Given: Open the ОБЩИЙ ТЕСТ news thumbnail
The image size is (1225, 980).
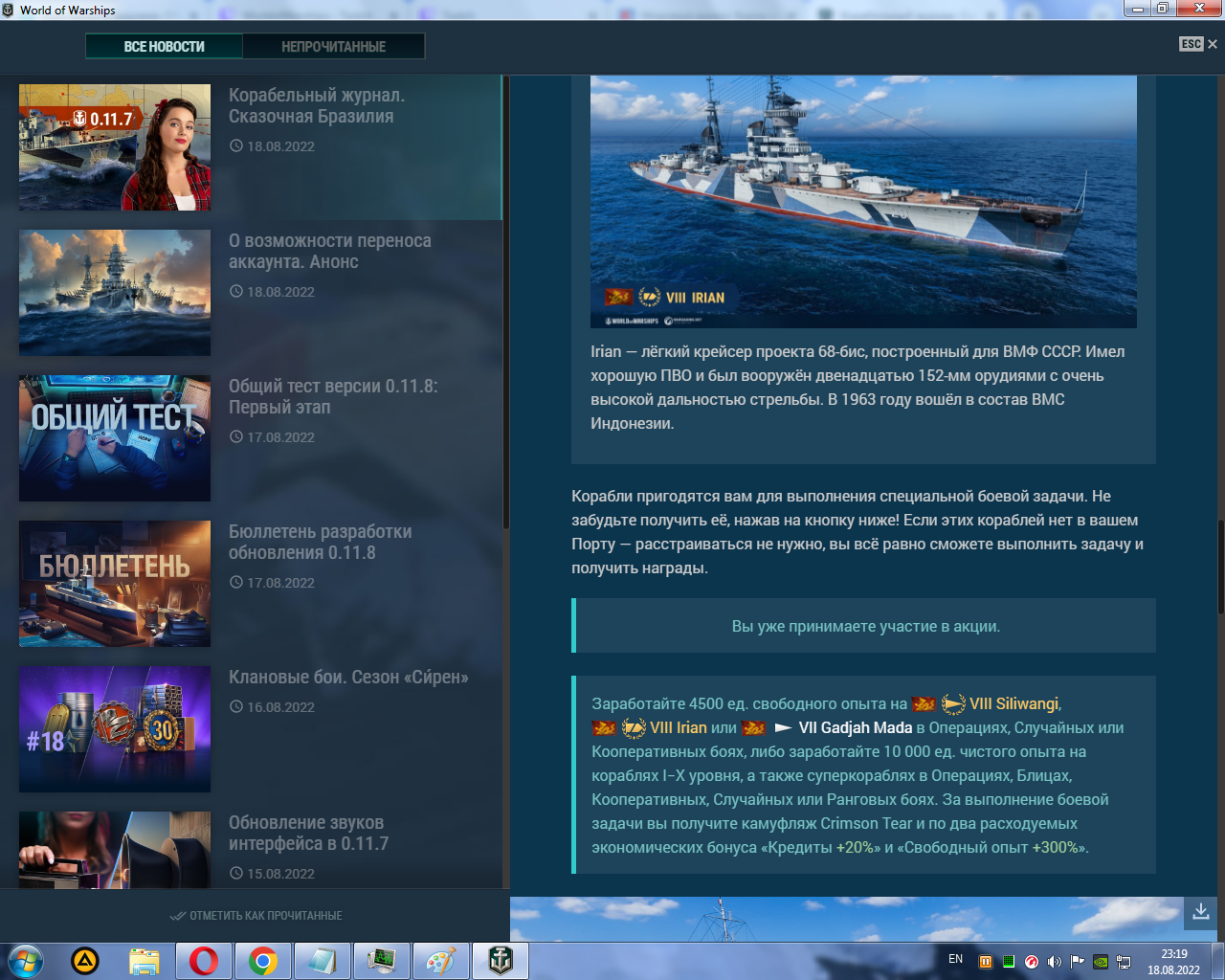Looking at the screenshot, I should click(x=115, y=438).
